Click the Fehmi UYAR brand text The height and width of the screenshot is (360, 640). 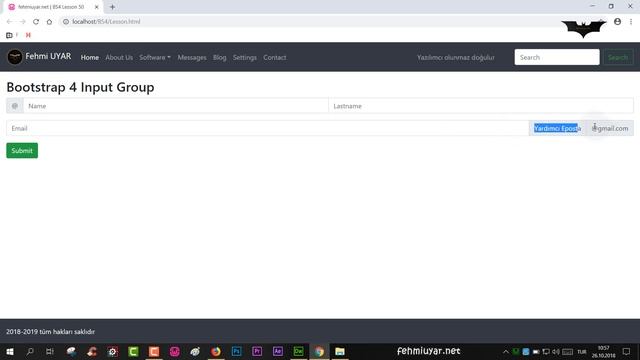tap(48, 56)
